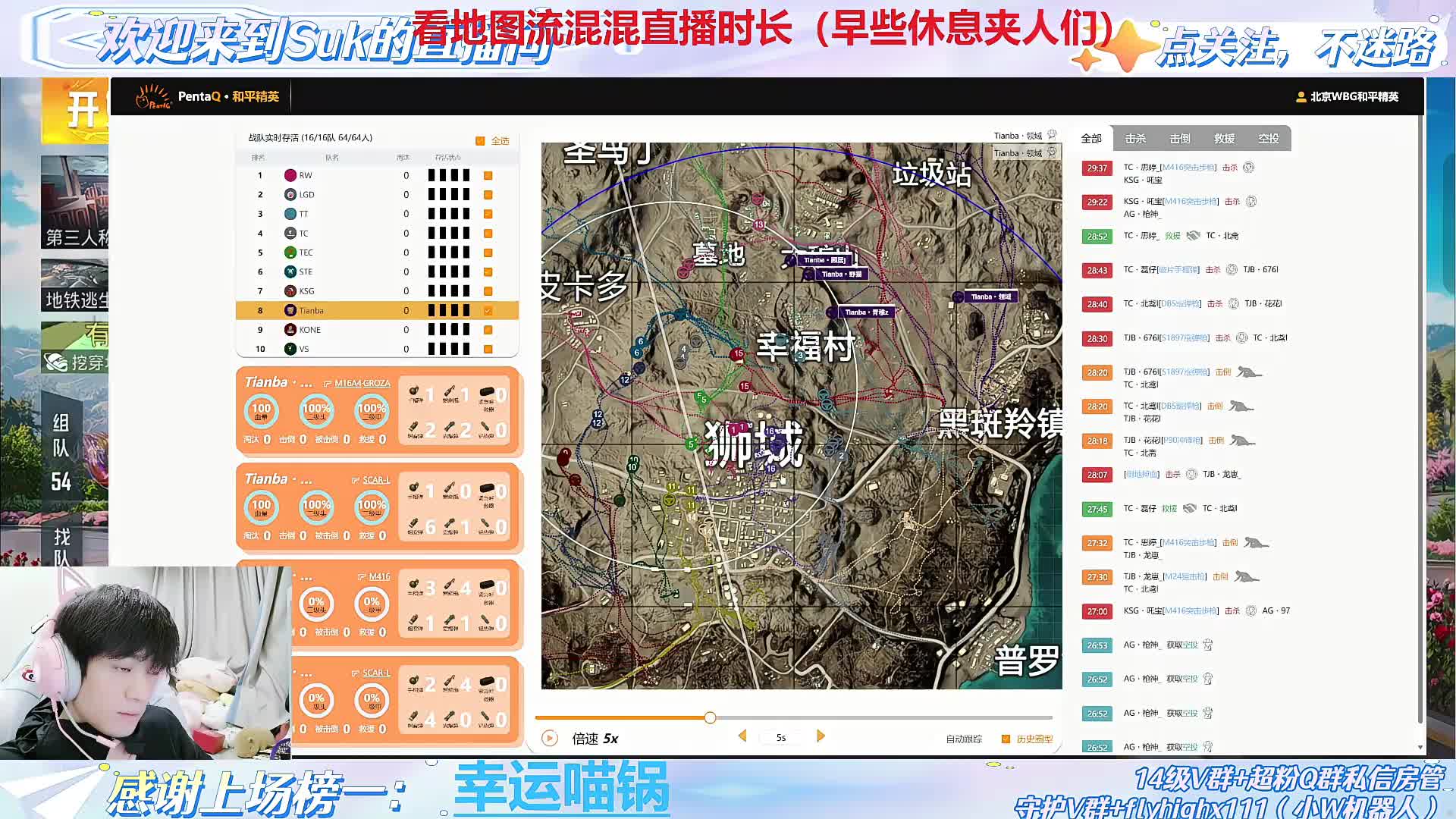Image resolution: width=1456 pixels, height=819 pixels.
Task: Toggle the RW team checkbox
Action: click(x=488, y=175)
